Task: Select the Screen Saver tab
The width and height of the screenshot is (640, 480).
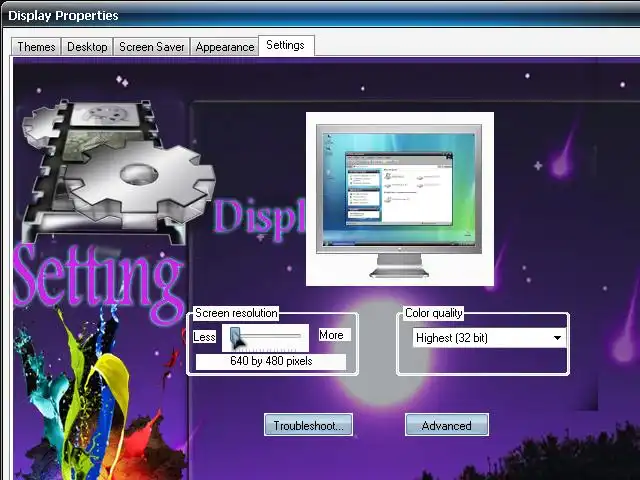Action: coord(151,47)
